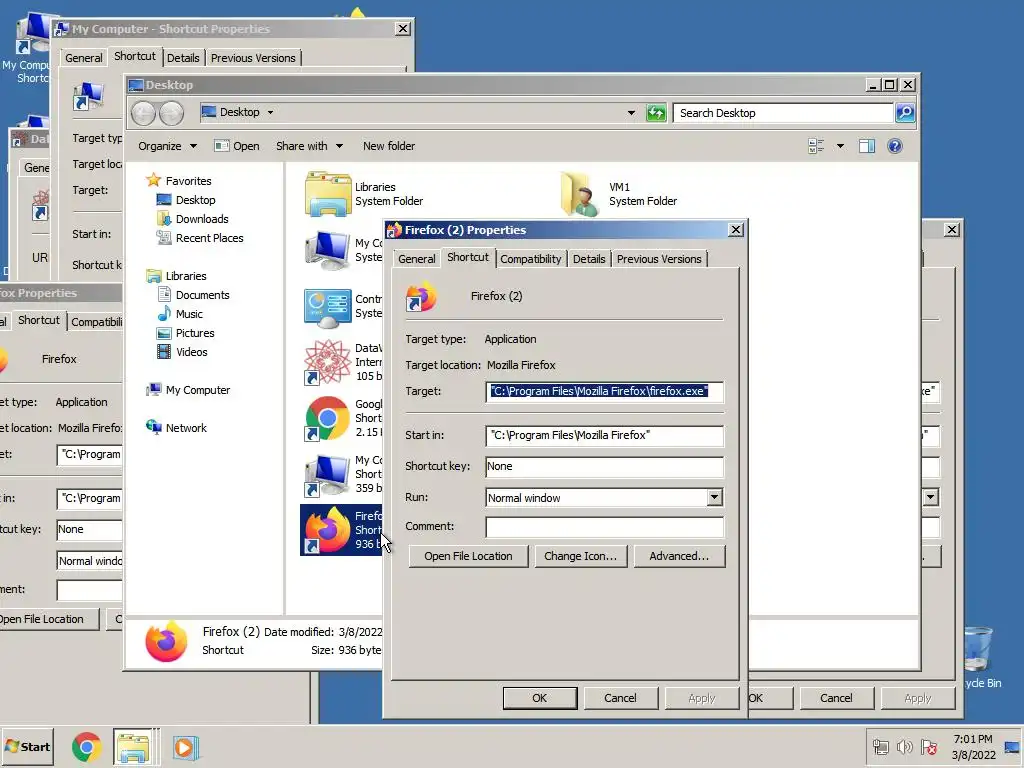Image resolution: width=1024 pixels, height=768 pixels.
Task: Select Shortcut tab in Firefox (2) Properties
Action: (468, 257)
